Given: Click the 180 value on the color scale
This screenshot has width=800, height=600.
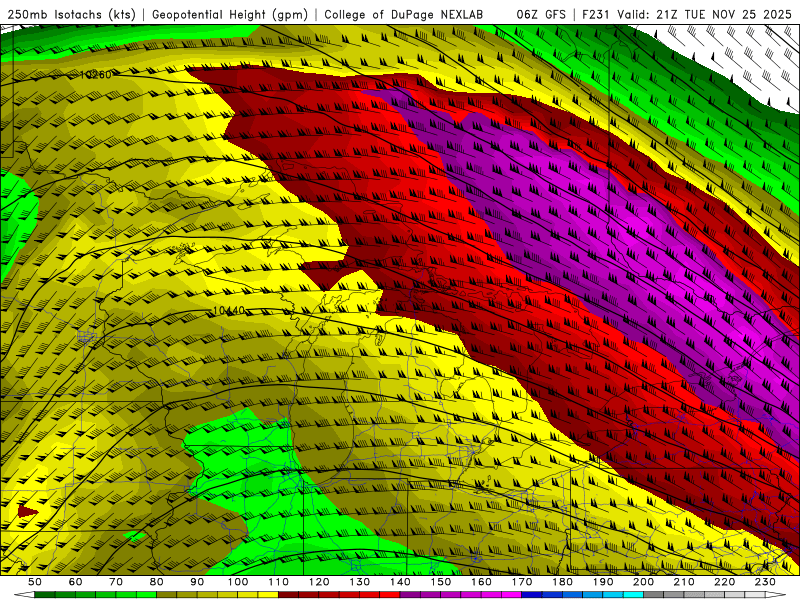Looking at the screenshot, I should pyautogui.click(x=562, y=582).
